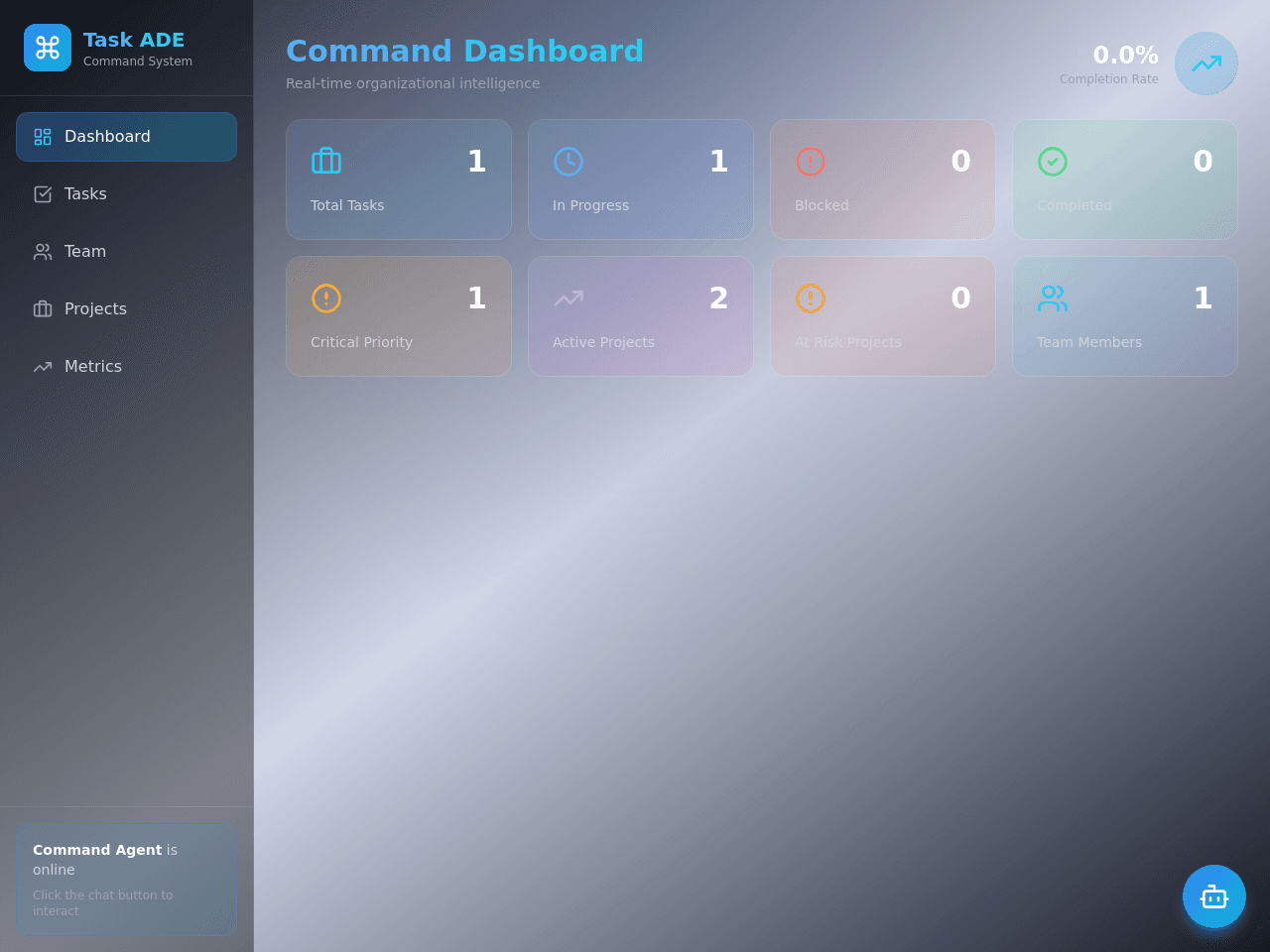This screenshot has width=1270, height=952.
Task: Open the Team section from sidebar
Action: [126, 252]
